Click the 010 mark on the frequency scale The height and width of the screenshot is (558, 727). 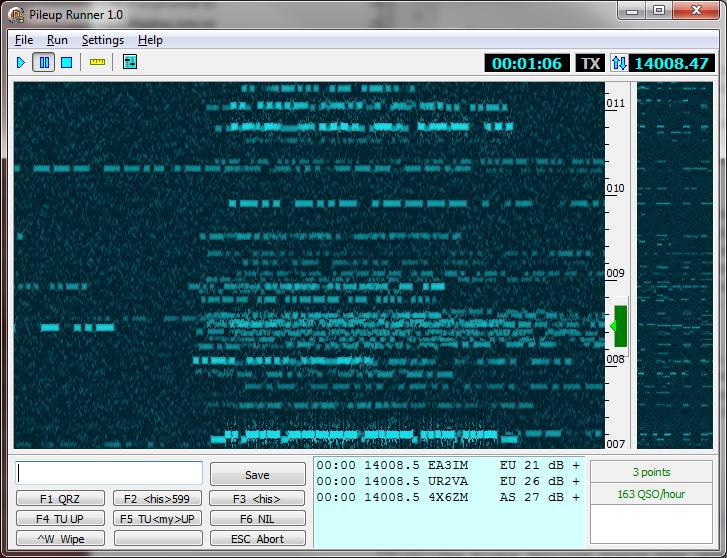(616, 188)
